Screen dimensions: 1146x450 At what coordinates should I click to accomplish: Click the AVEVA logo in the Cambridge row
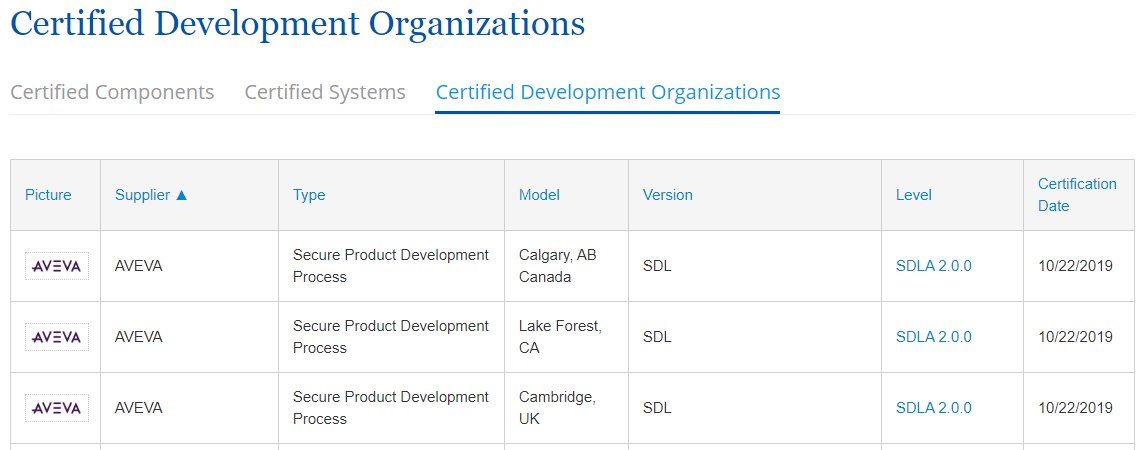coord(57,408)
